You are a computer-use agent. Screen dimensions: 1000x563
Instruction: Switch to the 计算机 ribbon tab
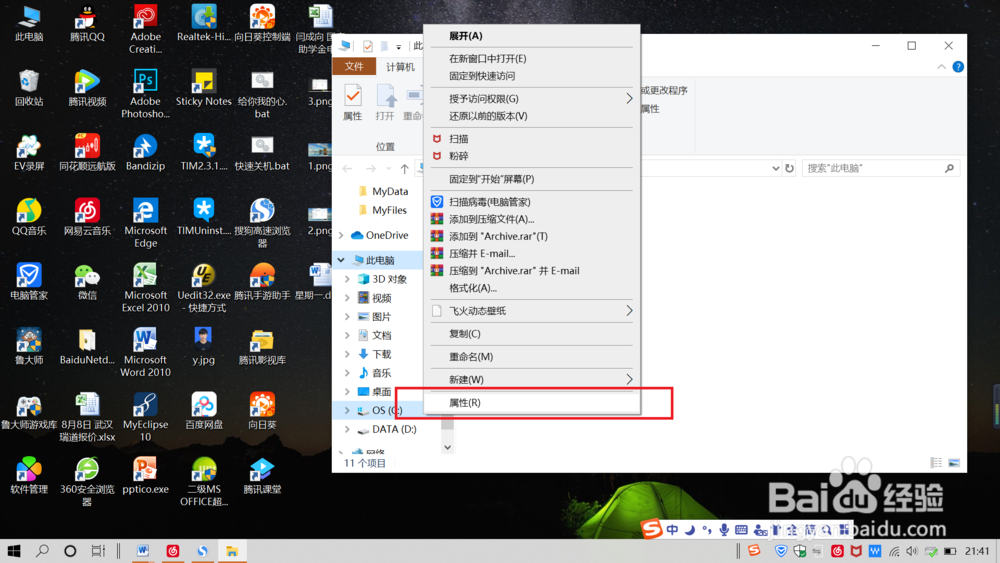400,67
